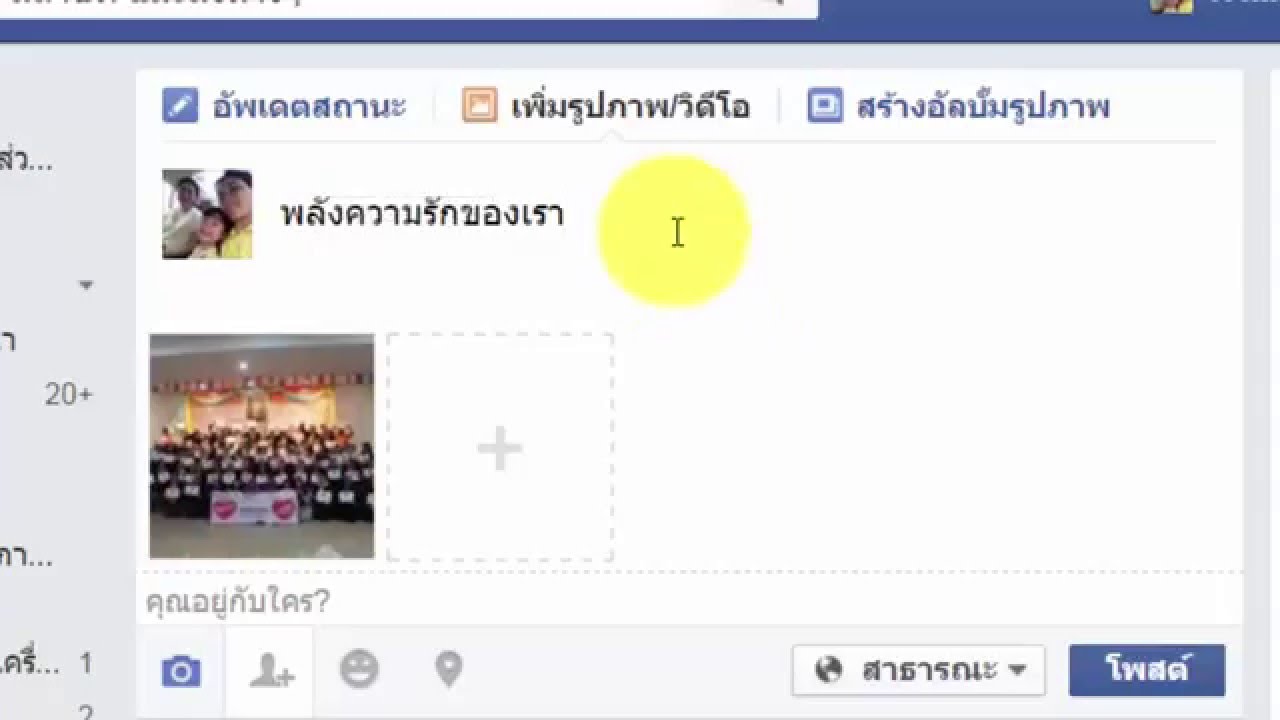Screen dimensions: 1280x720
Task: Focus the คุณอยู่กับใคร? tag field
Action: click(688, 602)
